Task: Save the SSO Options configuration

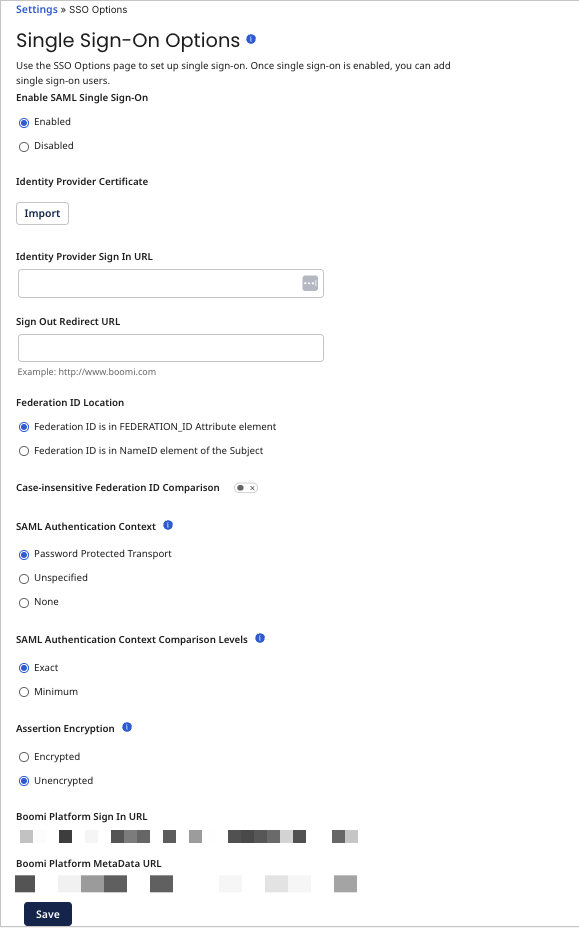Action: (x=47, y=913)
